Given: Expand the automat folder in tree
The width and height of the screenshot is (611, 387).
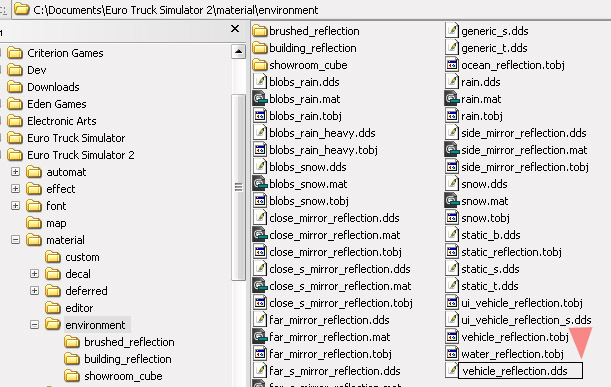Looking at the screenshot, I should pyautogui.click(x=15, y=171).
